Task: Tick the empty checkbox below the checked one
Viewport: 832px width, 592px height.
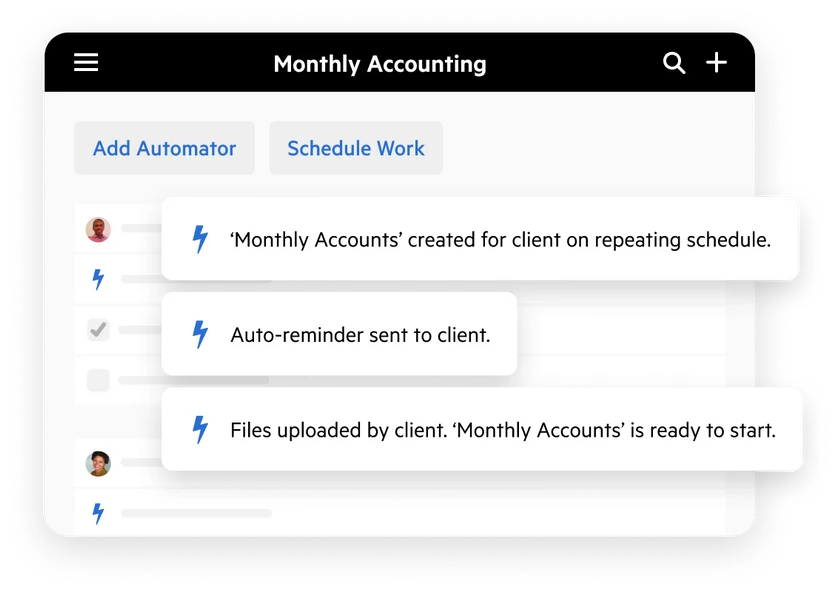Action: point(98,380)
